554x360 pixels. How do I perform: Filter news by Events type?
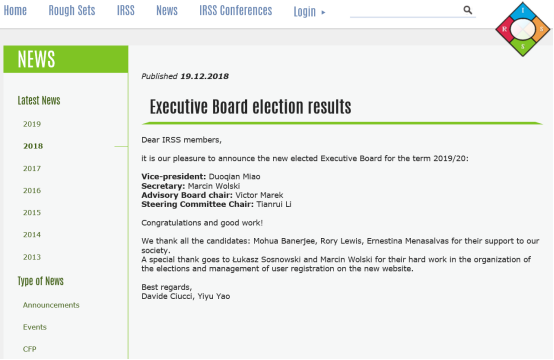[x=35, y=327]
